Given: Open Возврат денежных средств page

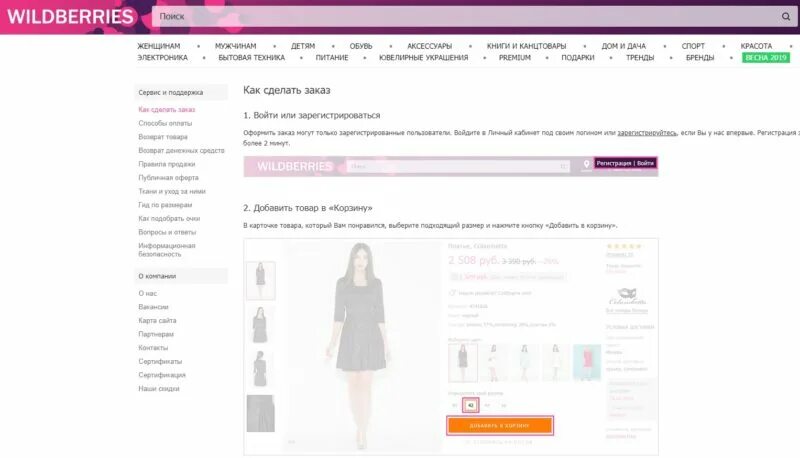Looking at the screenshot, I should (181, 150).
